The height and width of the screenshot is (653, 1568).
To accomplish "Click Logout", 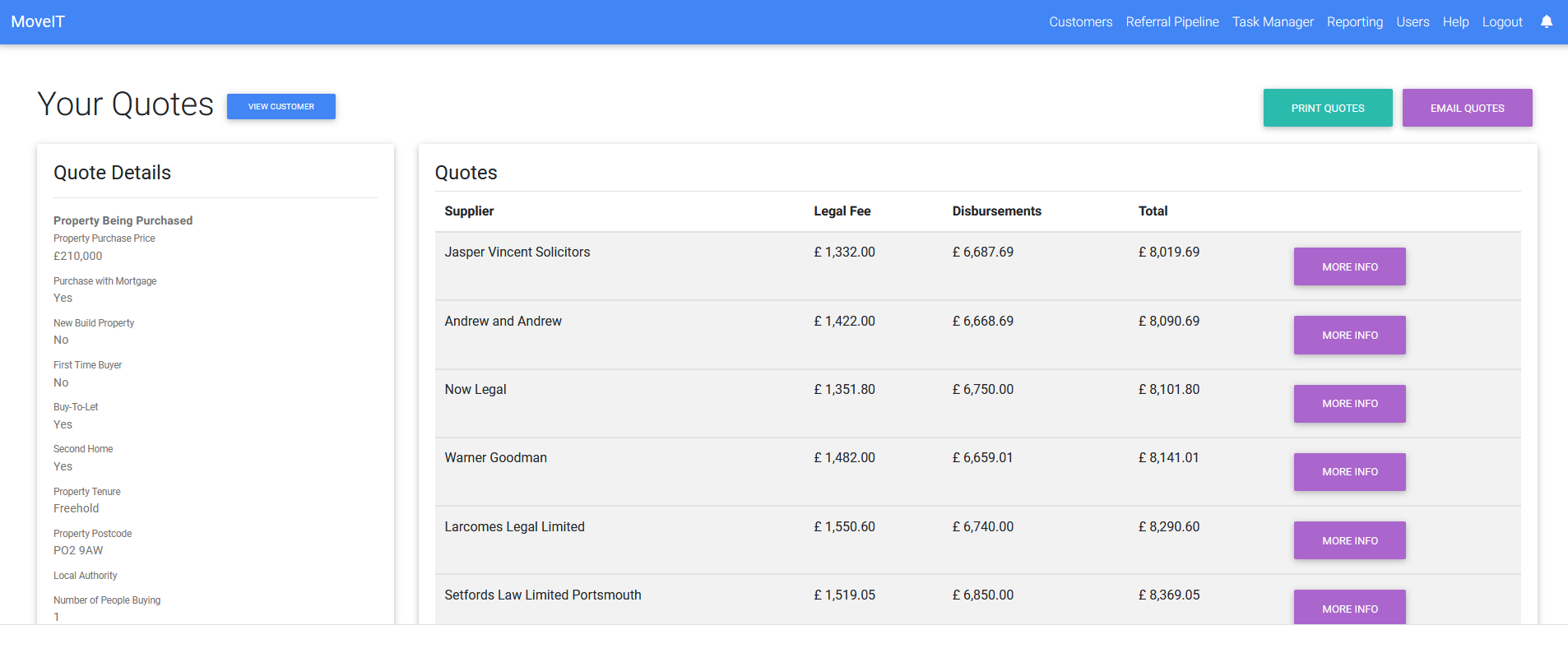I will 1502,21.
